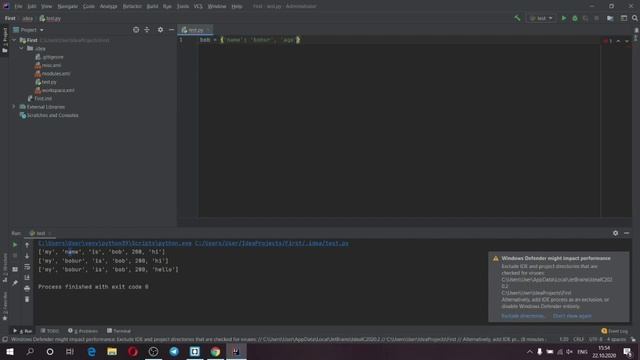Click Don't show again link in notification
Viewport: 640px width, 360px height.
(x=572, y=316)
